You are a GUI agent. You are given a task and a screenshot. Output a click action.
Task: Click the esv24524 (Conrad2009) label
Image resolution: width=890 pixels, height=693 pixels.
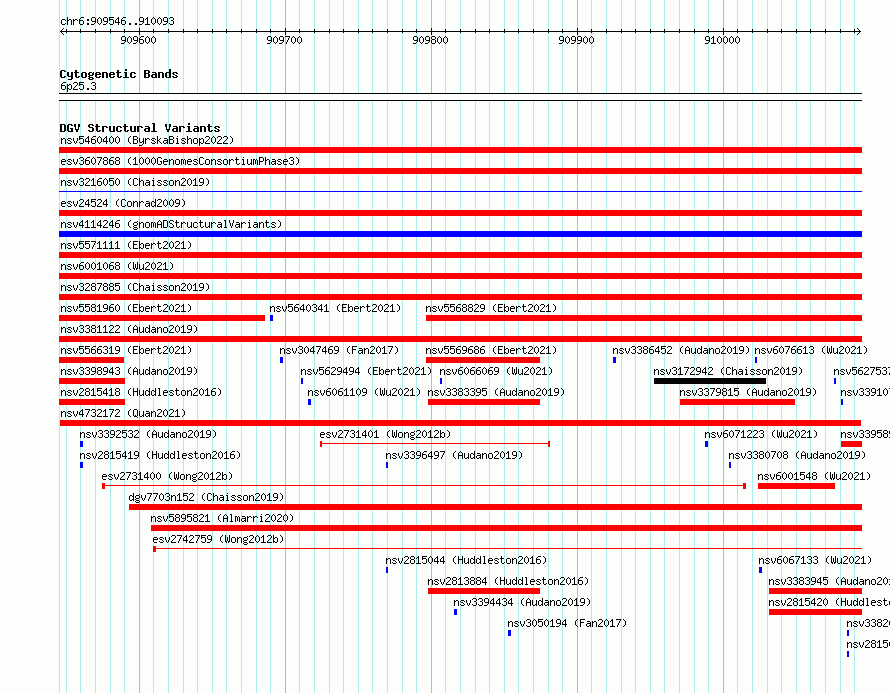123,203
